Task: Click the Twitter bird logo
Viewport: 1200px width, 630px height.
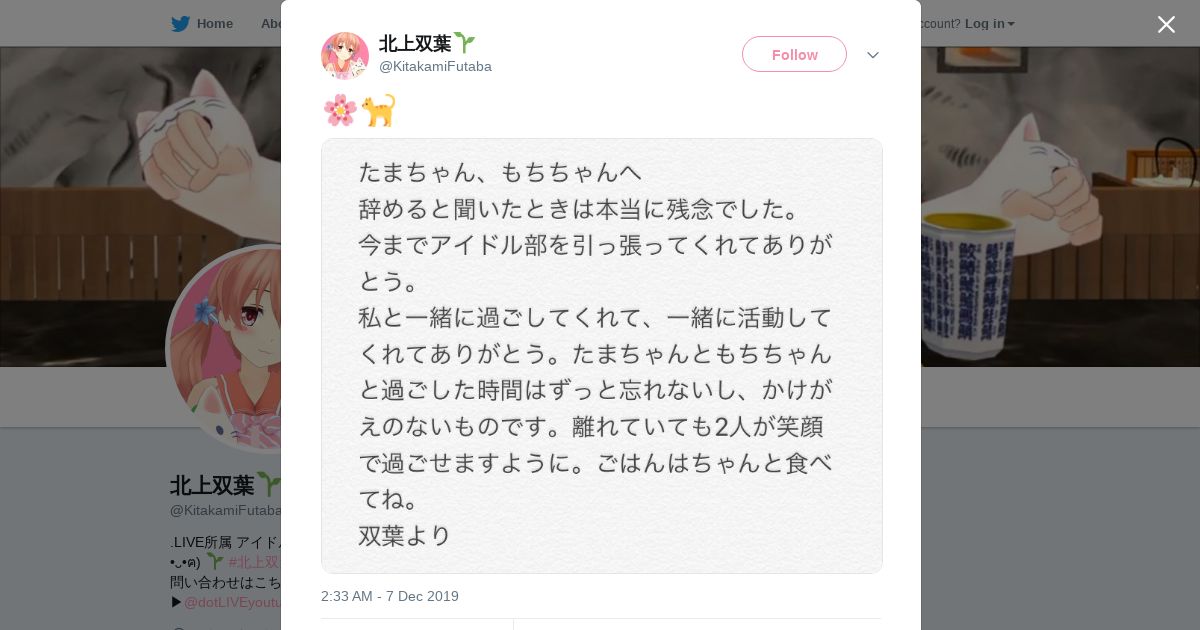Action: [180, 24]
